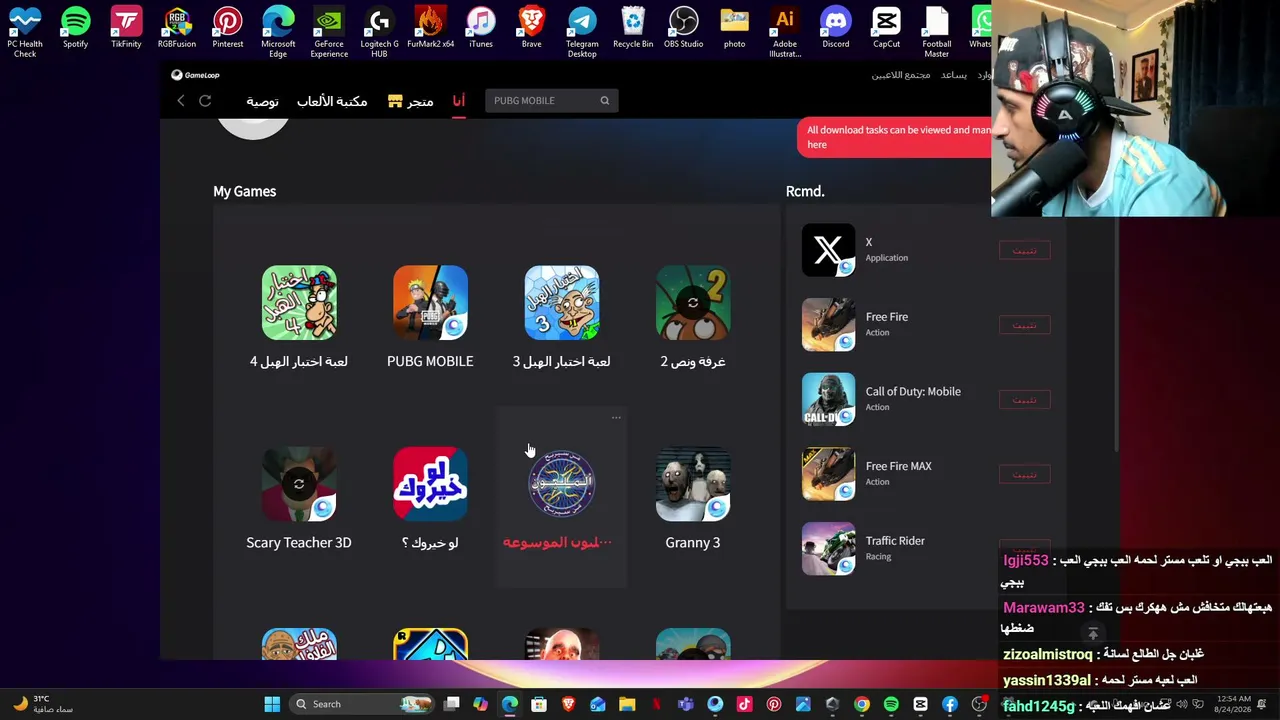Open TikFinity desktop icon
Screen dimensions: 1280x720
pyautogui.click(x=126, y=28)
